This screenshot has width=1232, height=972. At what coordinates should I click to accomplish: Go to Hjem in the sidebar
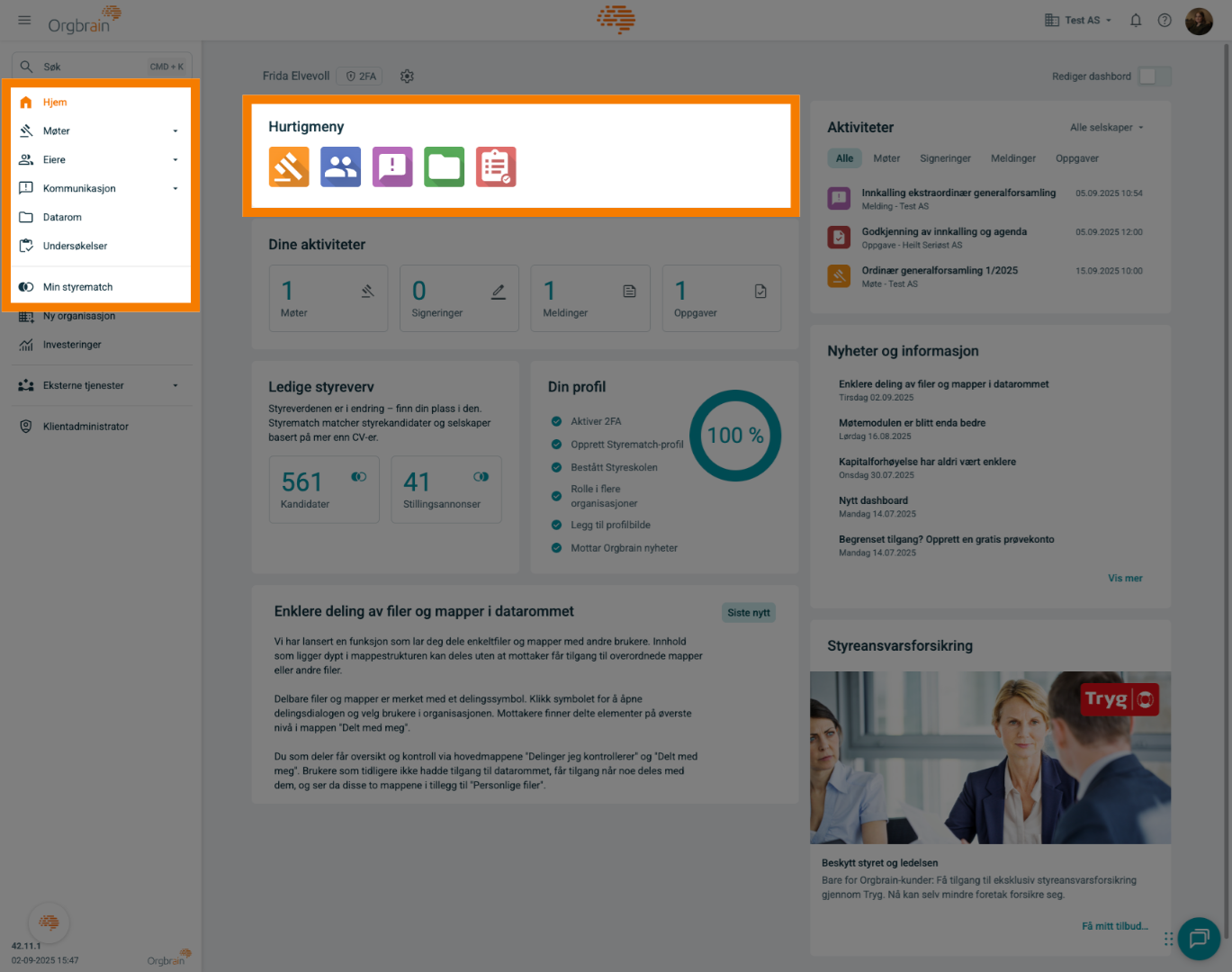(x=101, y=103)
